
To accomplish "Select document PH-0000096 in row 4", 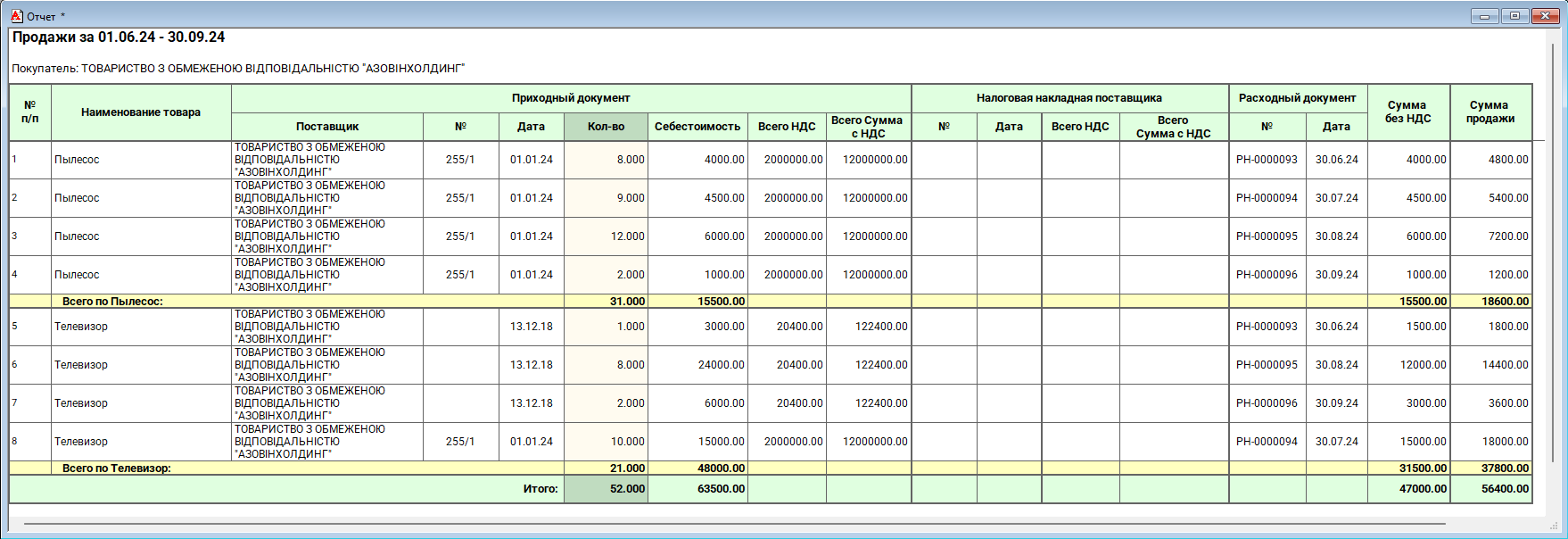I will pos(1267,275).
